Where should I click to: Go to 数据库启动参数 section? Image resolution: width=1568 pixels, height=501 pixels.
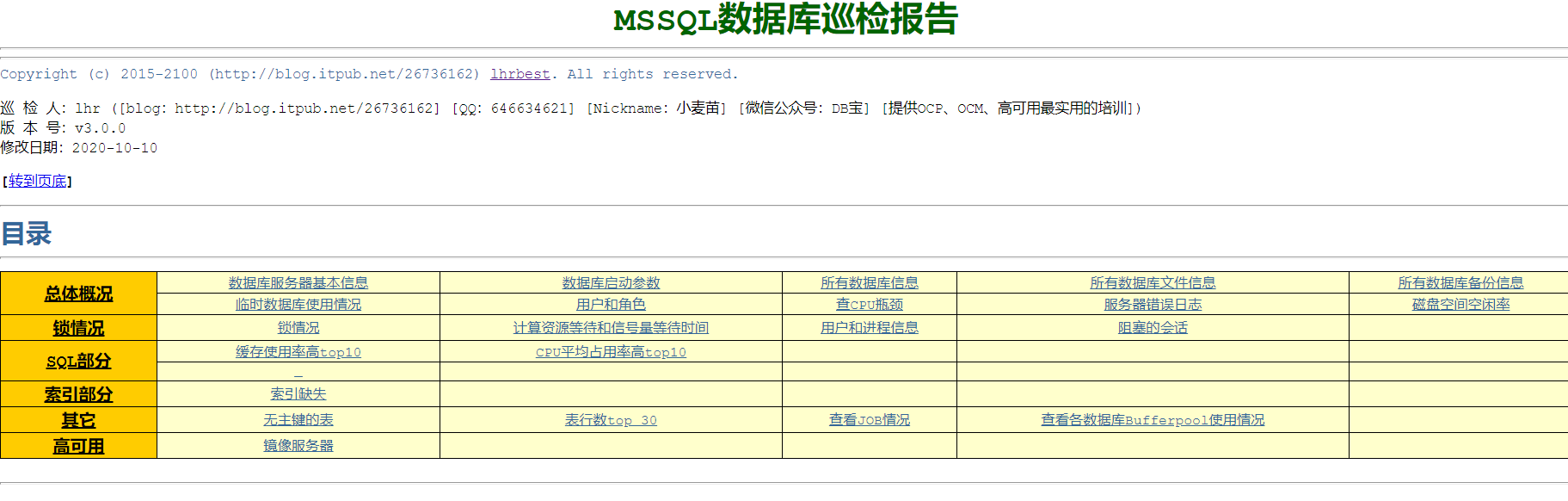tap(611, 282)
